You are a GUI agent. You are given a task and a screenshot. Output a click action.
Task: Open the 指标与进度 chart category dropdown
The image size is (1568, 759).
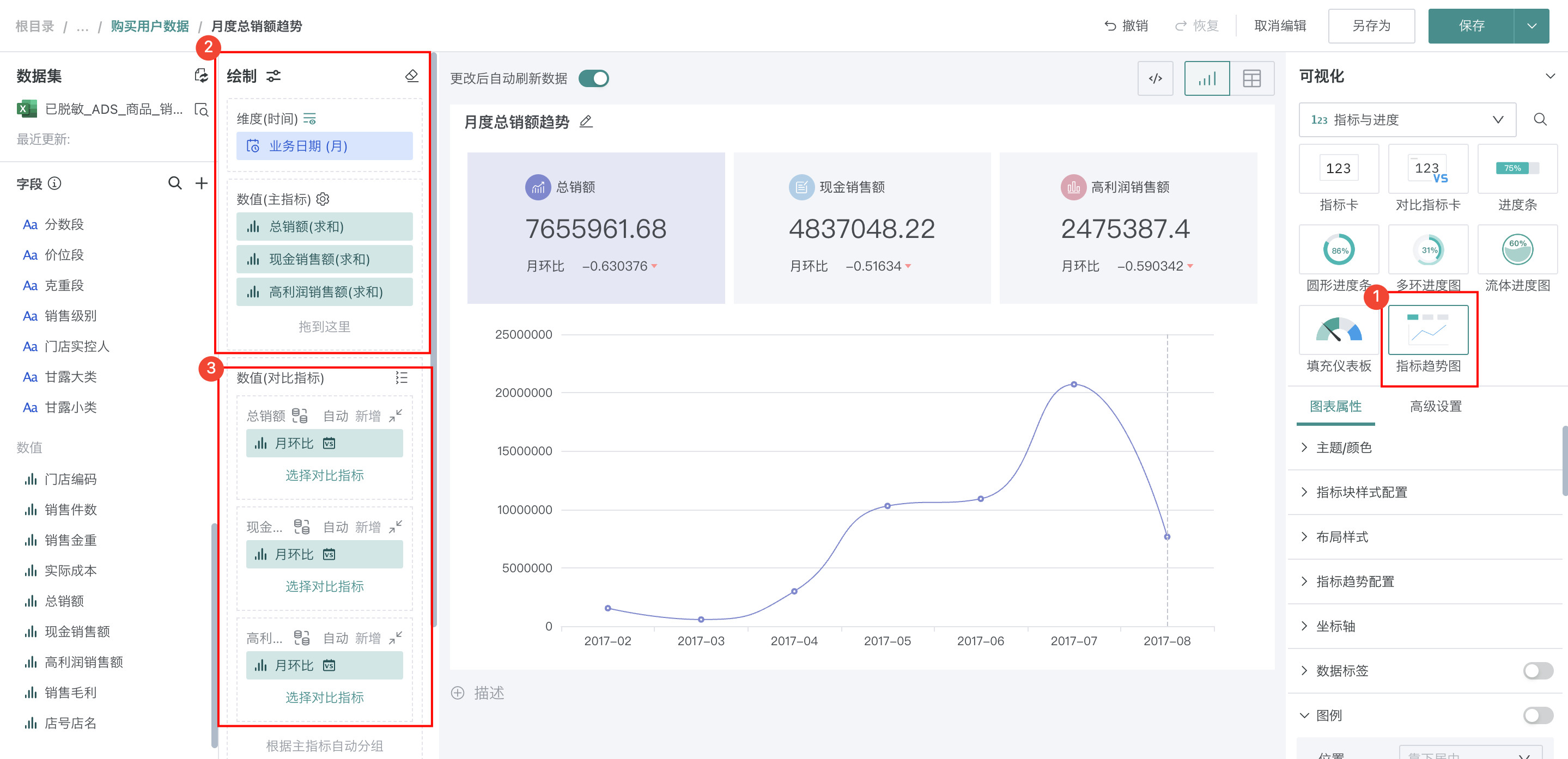[x=1407, y=120]
